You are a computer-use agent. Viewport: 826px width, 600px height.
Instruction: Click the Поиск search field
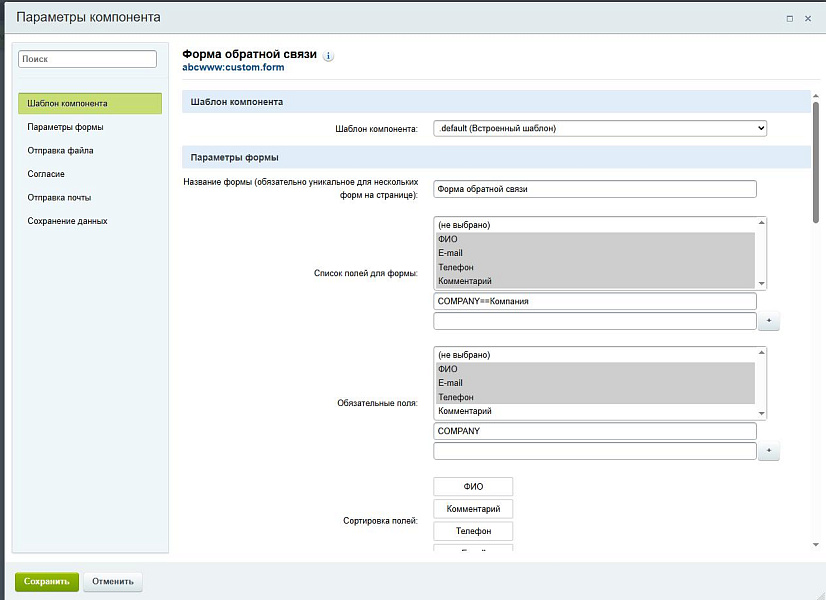(x=88, y=59)
